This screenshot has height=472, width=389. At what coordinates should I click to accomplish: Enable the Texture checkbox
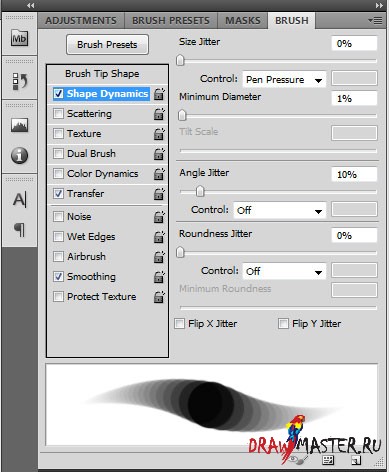58,134
